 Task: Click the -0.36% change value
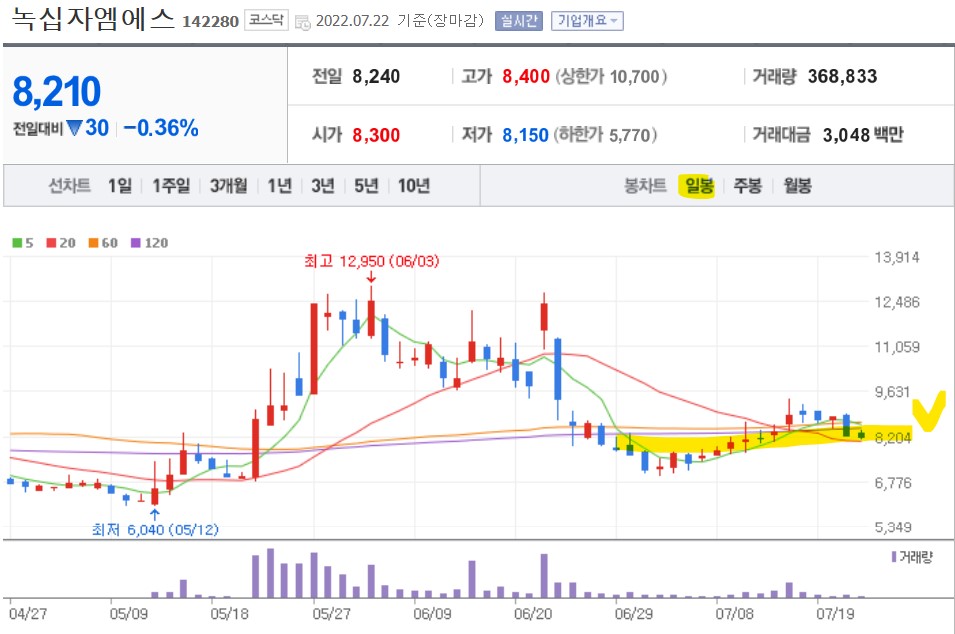[161, 128]
